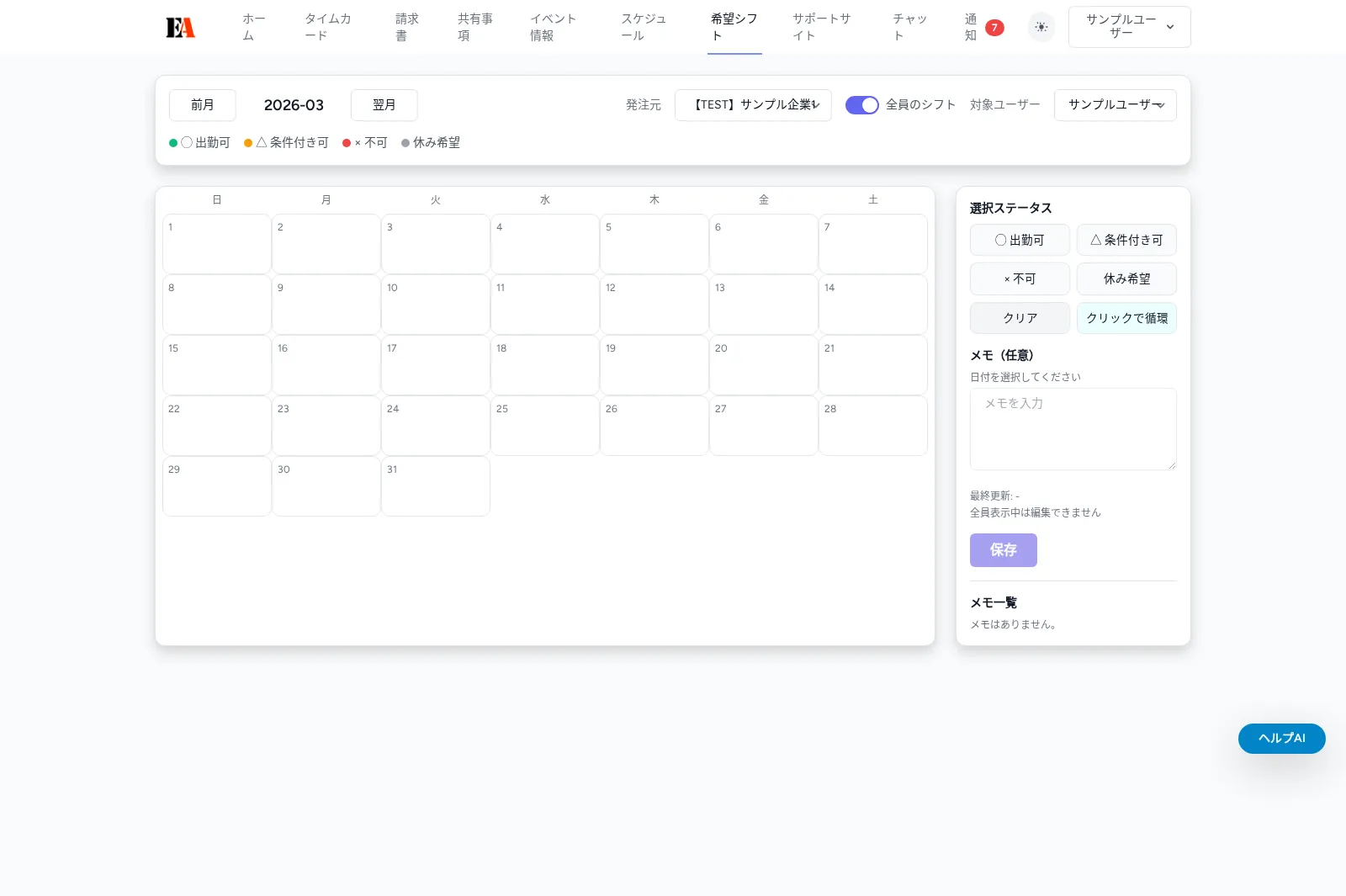Screen dimensions: 1346x896
Task: Open the タイムカード menu item
Action: point(327,27)
